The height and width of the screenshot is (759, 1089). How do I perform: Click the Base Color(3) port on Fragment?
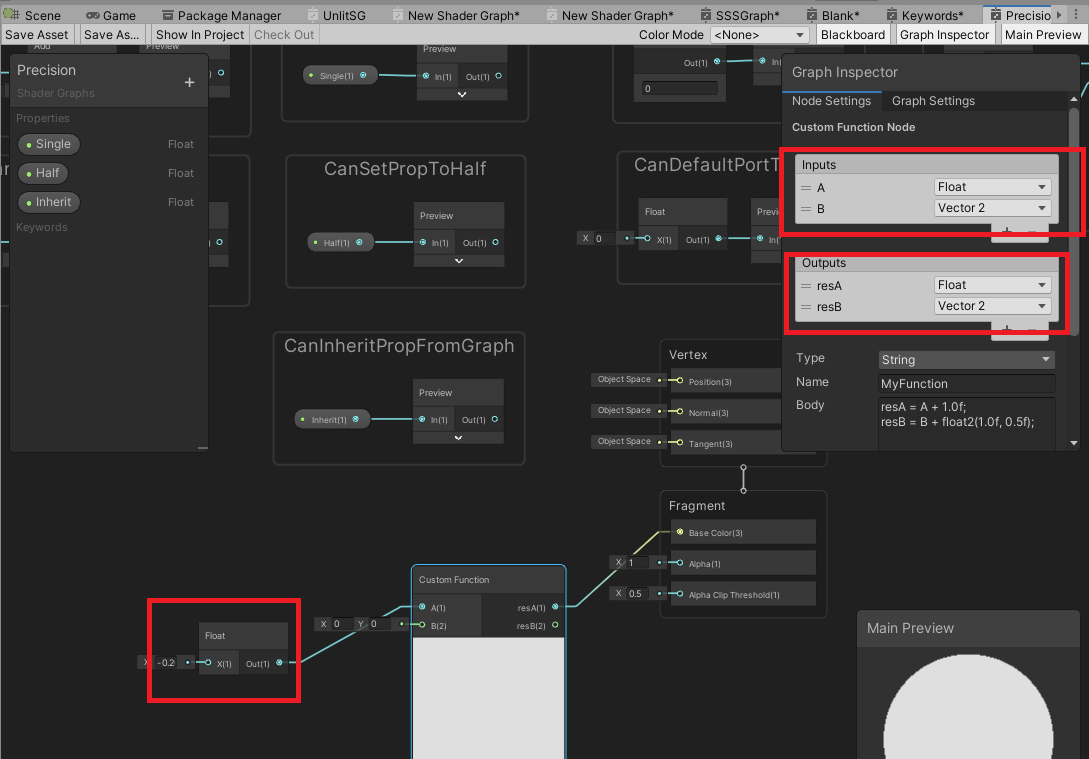[680, 532]
